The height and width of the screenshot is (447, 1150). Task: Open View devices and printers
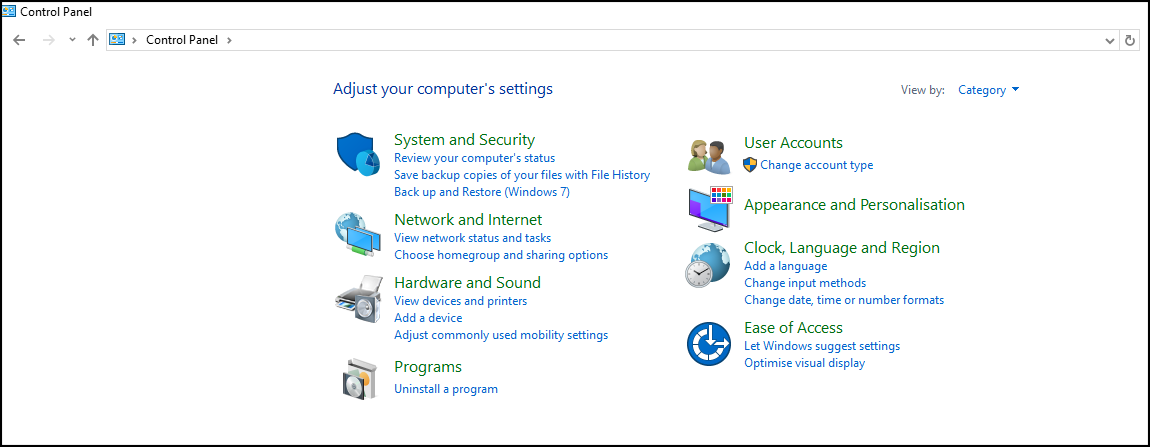pos(461,301)
